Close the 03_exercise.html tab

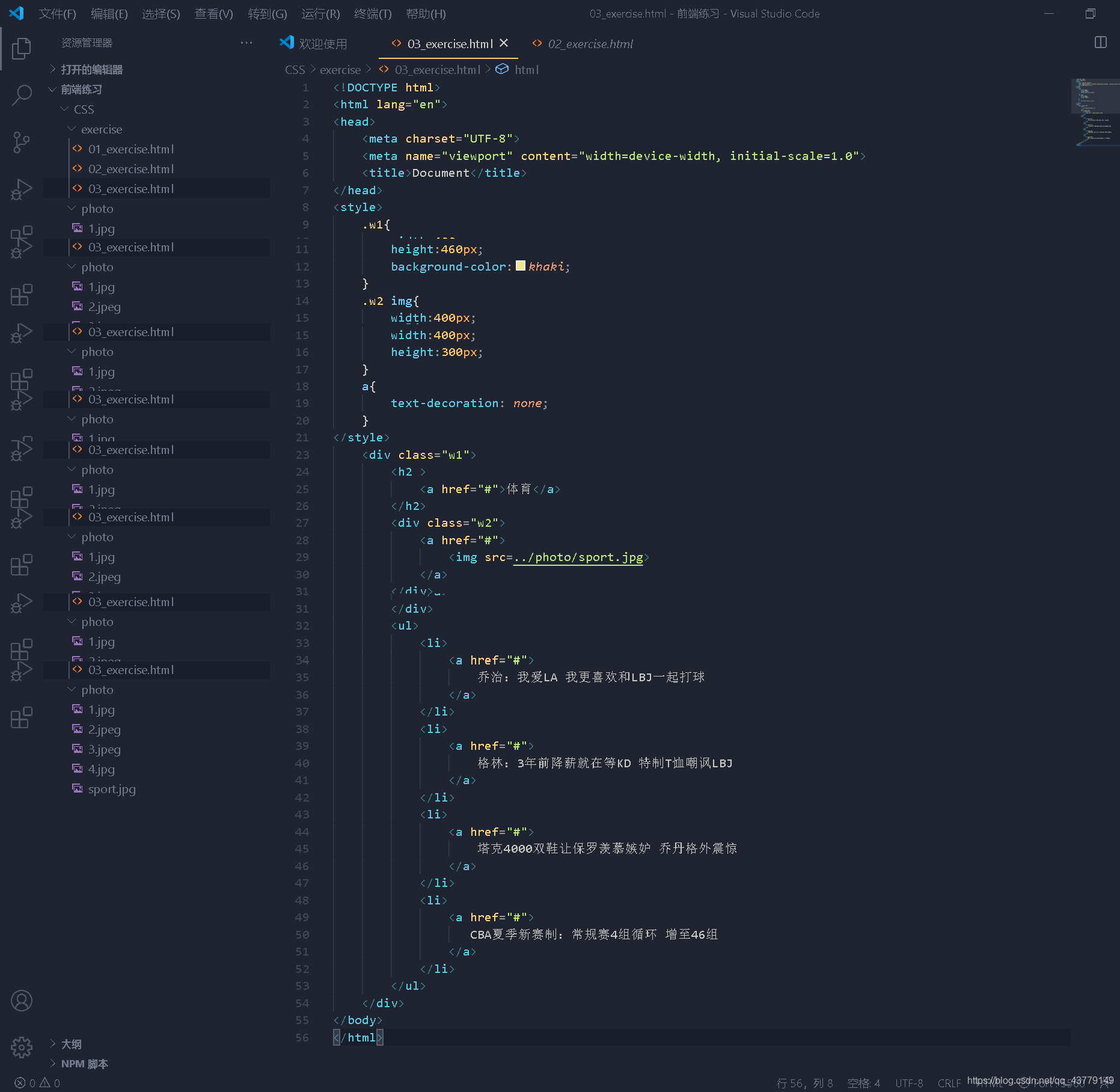pyautogui.click(x=504, y=43)
